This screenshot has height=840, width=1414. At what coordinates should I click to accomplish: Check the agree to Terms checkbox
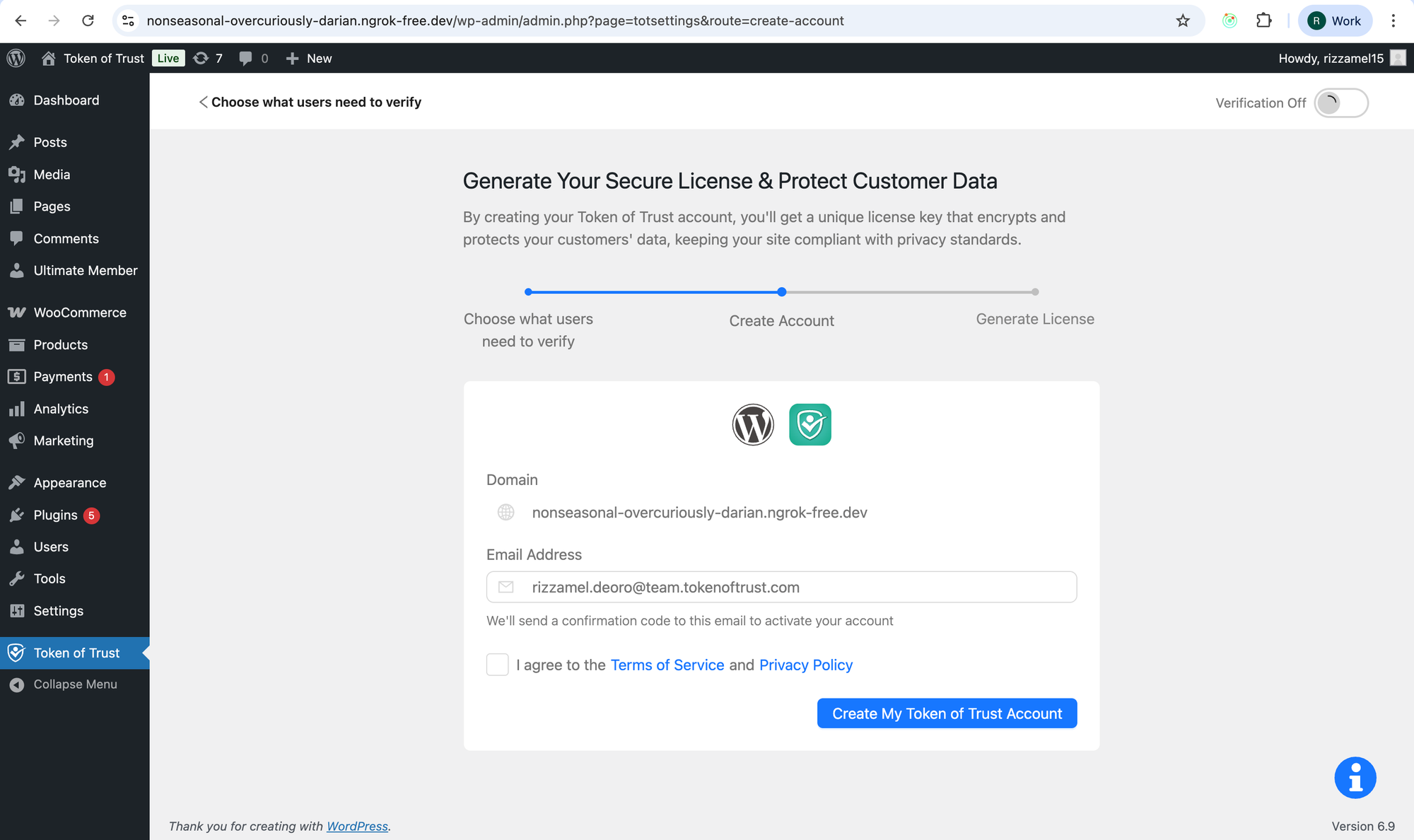click(498, 665)
